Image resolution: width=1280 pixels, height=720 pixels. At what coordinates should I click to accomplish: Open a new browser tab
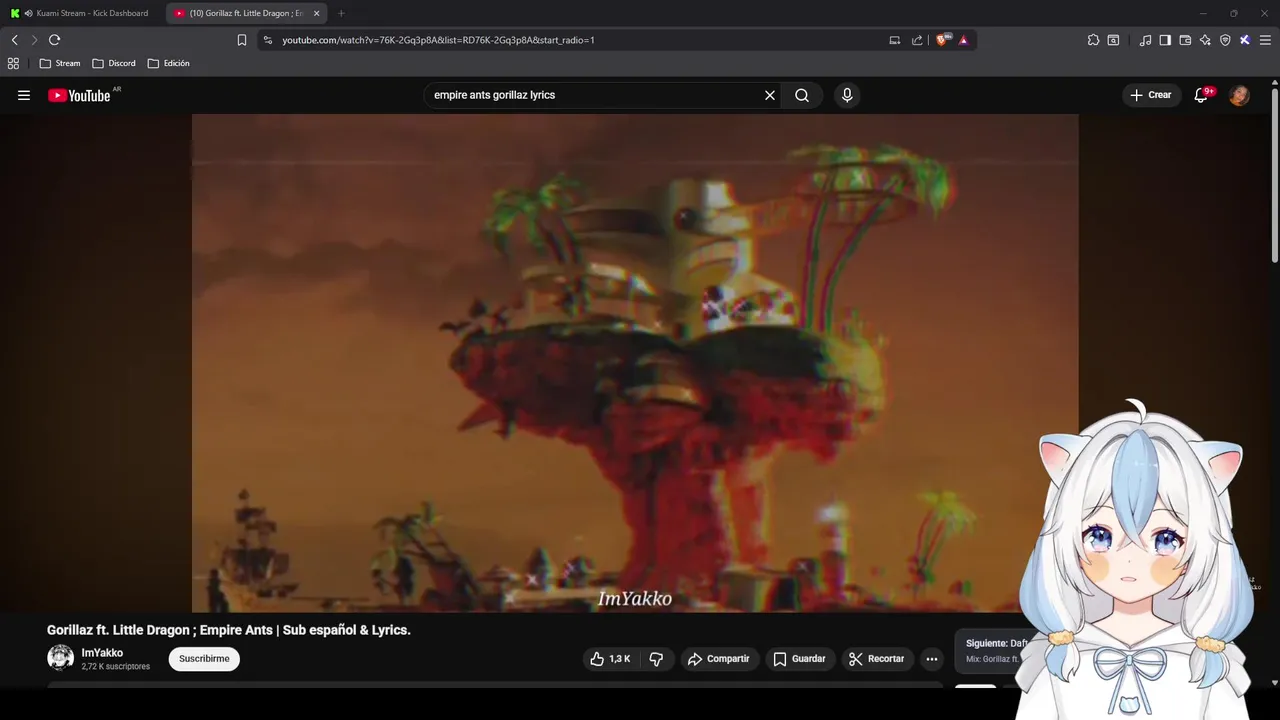tap(341, 13)
